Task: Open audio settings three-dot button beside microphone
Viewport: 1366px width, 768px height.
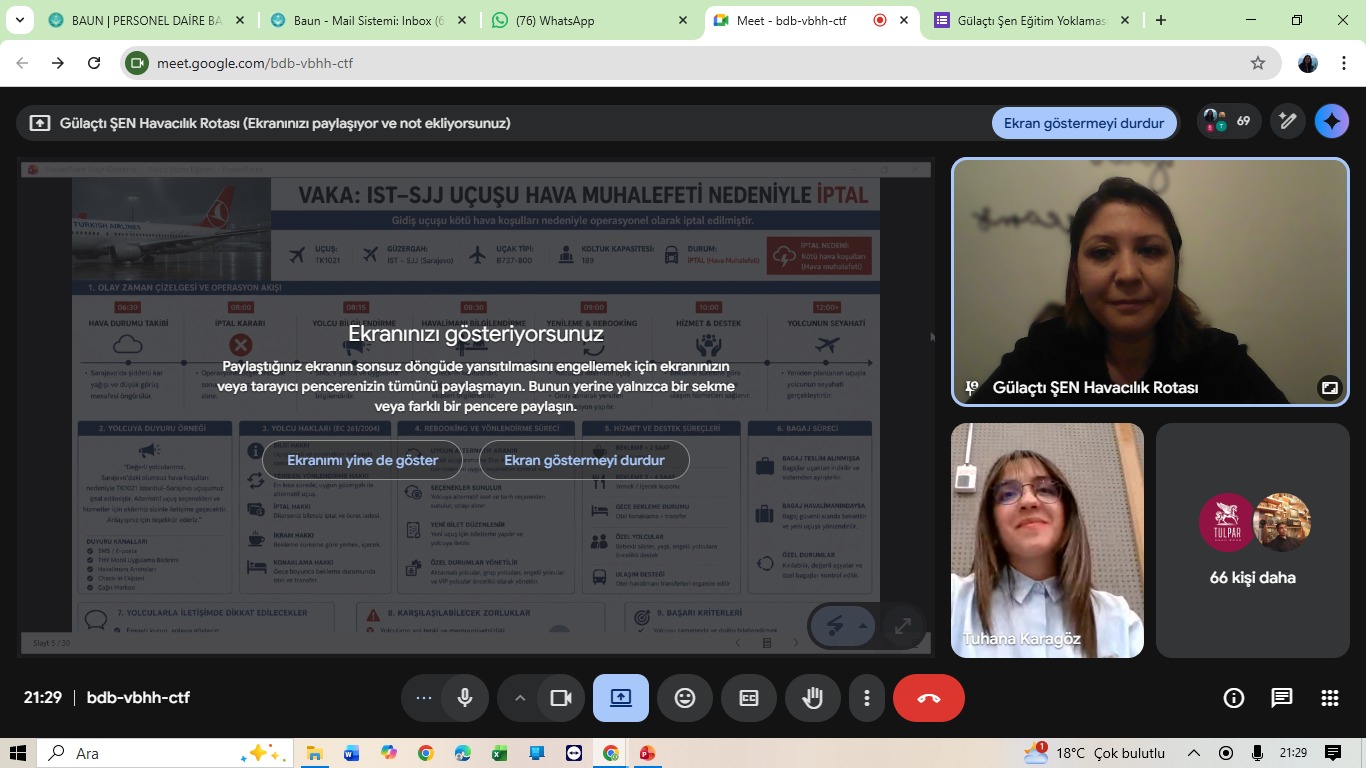Action: [x=424, y=698]
